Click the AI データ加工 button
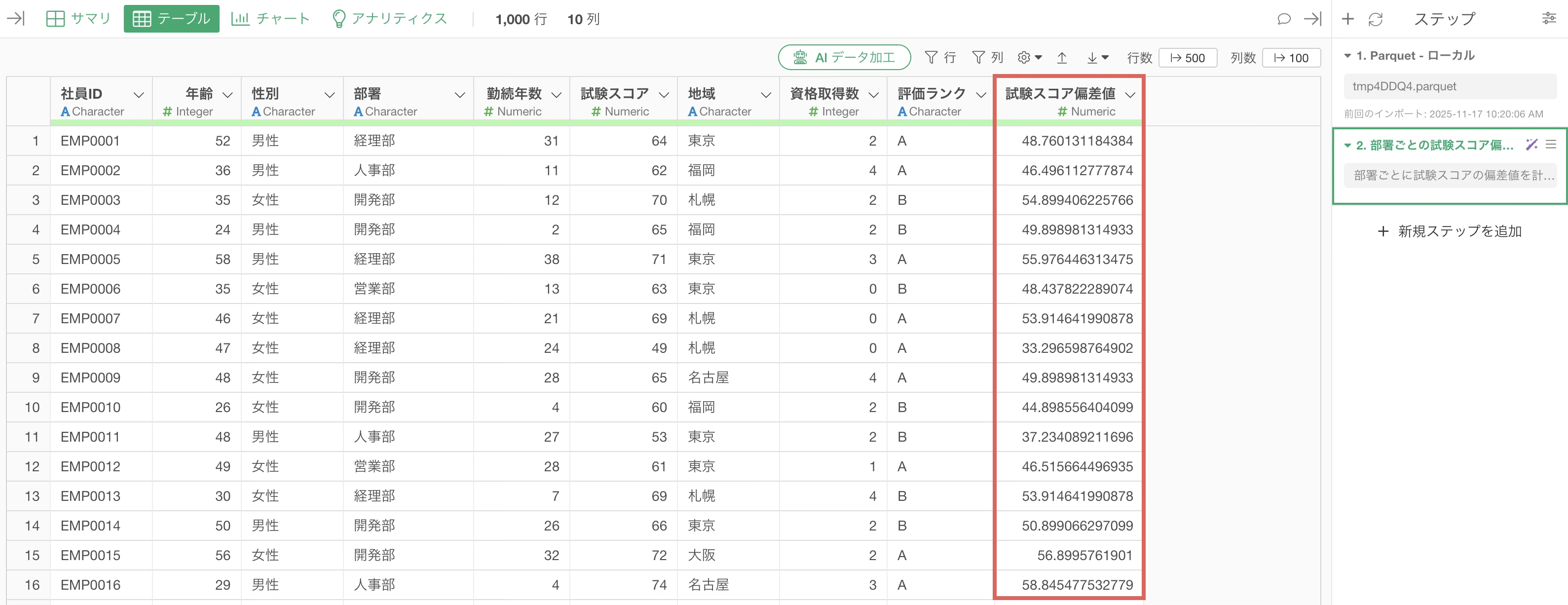Screen dimensions: 1568x605 (844, 58)
